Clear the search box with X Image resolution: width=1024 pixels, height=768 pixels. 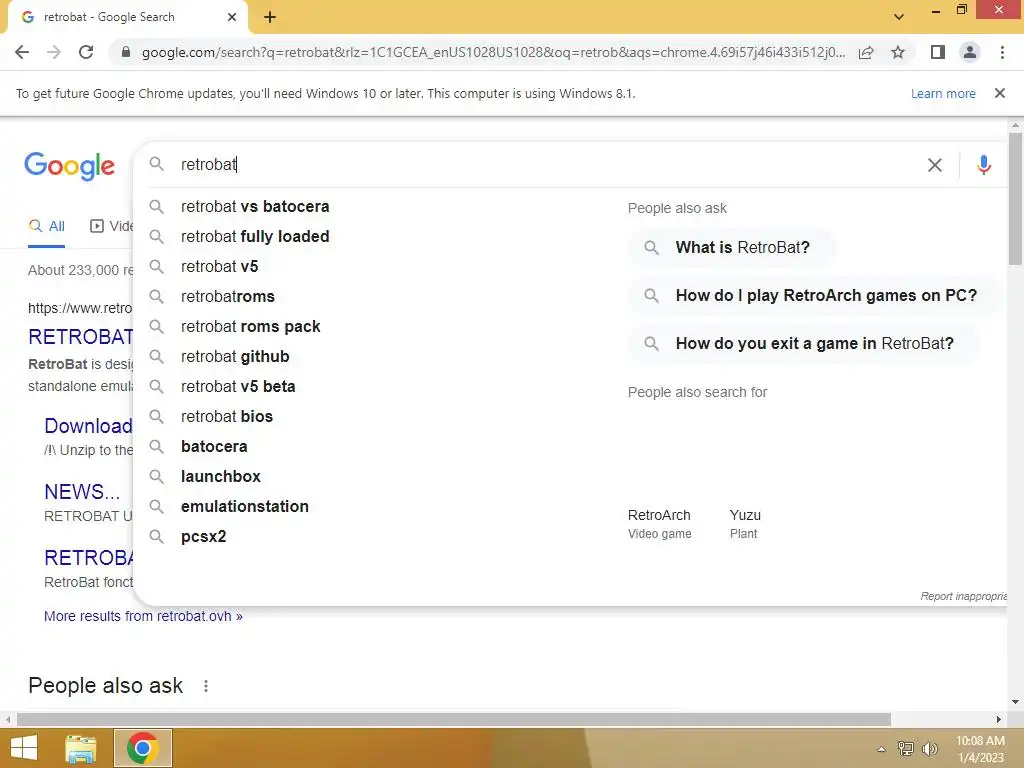tap(935, 165)
